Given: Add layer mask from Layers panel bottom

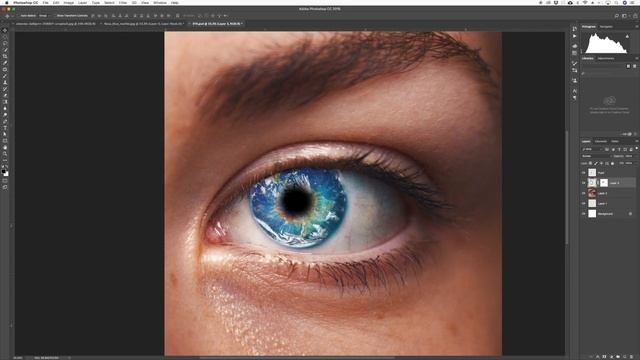Looking at the screenshot, I should [604, 357].
